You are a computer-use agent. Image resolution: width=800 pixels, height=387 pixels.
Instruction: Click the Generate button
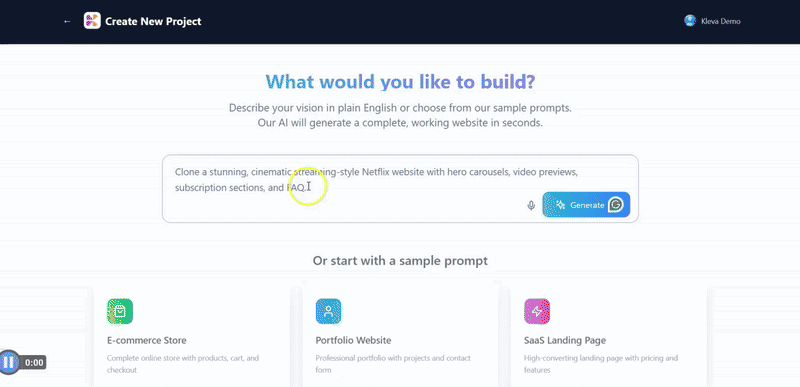coord(586,205)
